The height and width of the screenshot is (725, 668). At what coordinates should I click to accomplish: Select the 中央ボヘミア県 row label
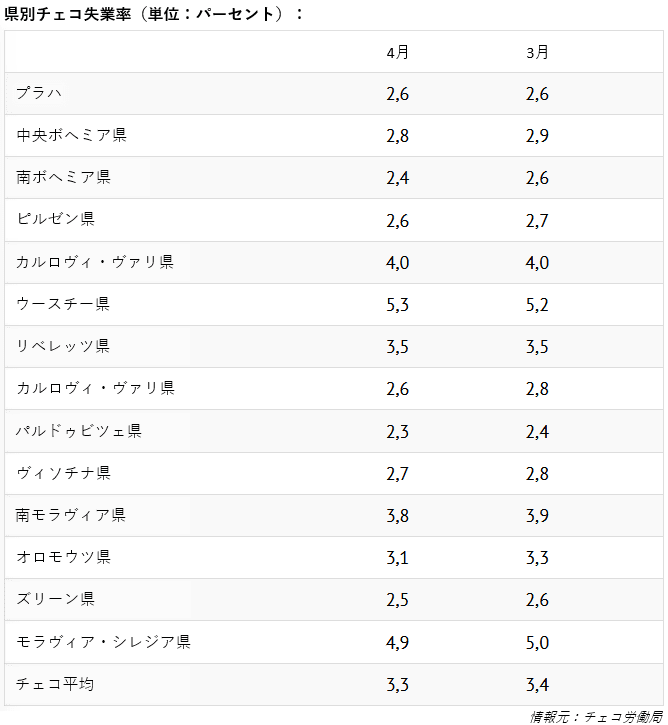point(71,135)
